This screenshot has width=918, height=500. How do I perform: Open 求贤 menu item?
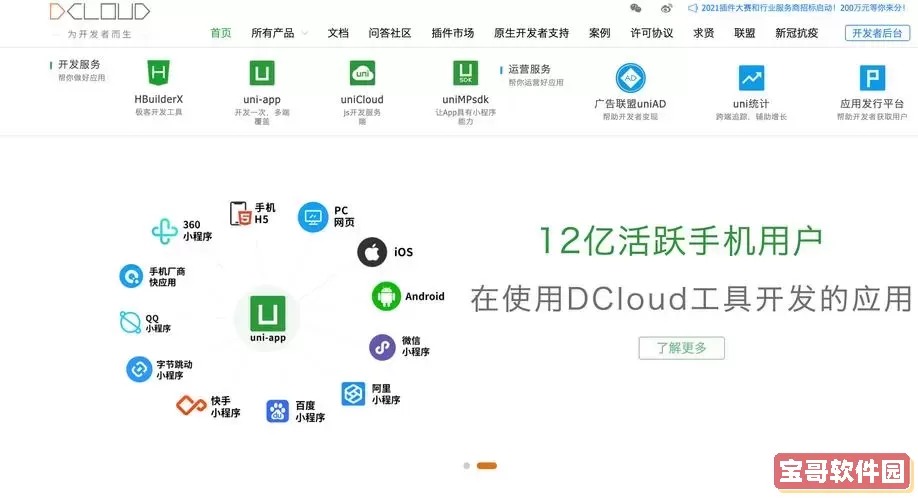(704, 33)
